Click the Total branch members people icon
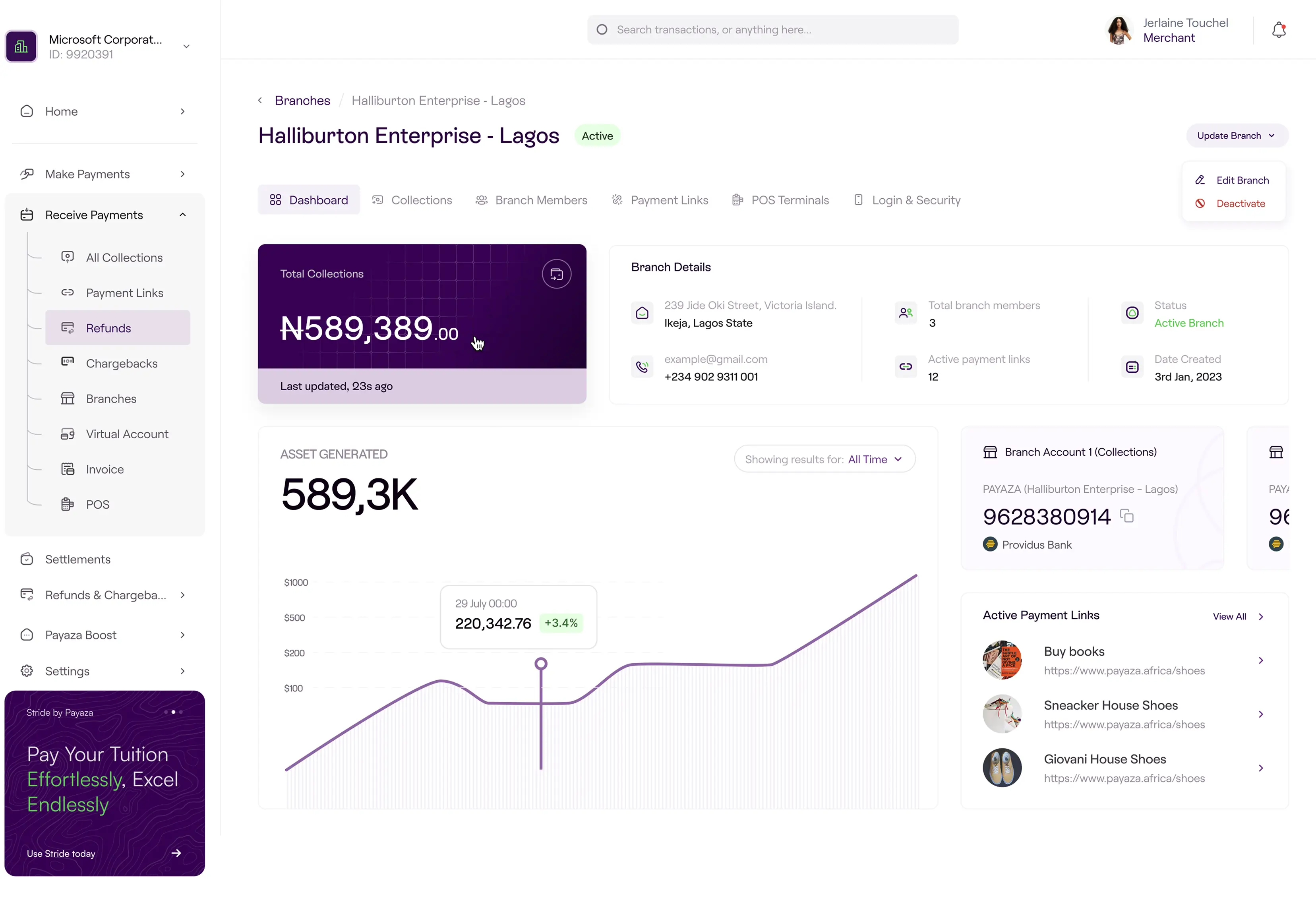The image size is (1316, 906). tap(906, 313)
